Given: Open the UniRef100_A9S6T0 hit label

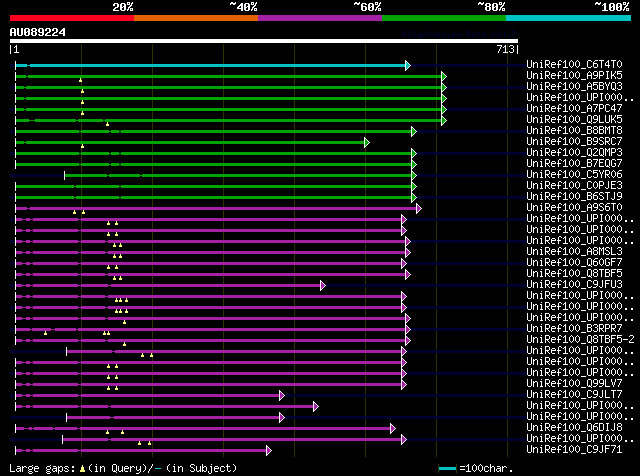Looking at the screenshot, I should (x=574, y=208).
